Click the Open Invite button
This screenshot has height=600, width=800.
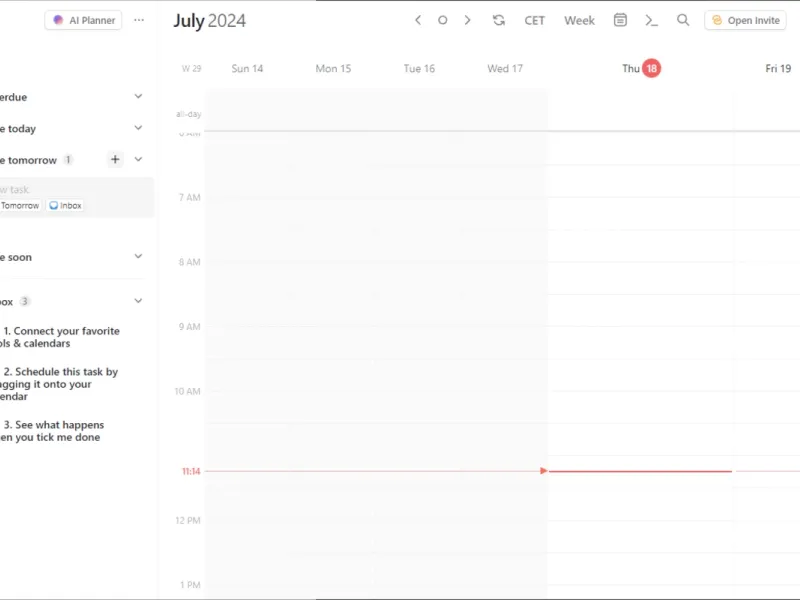click(745, 20)
